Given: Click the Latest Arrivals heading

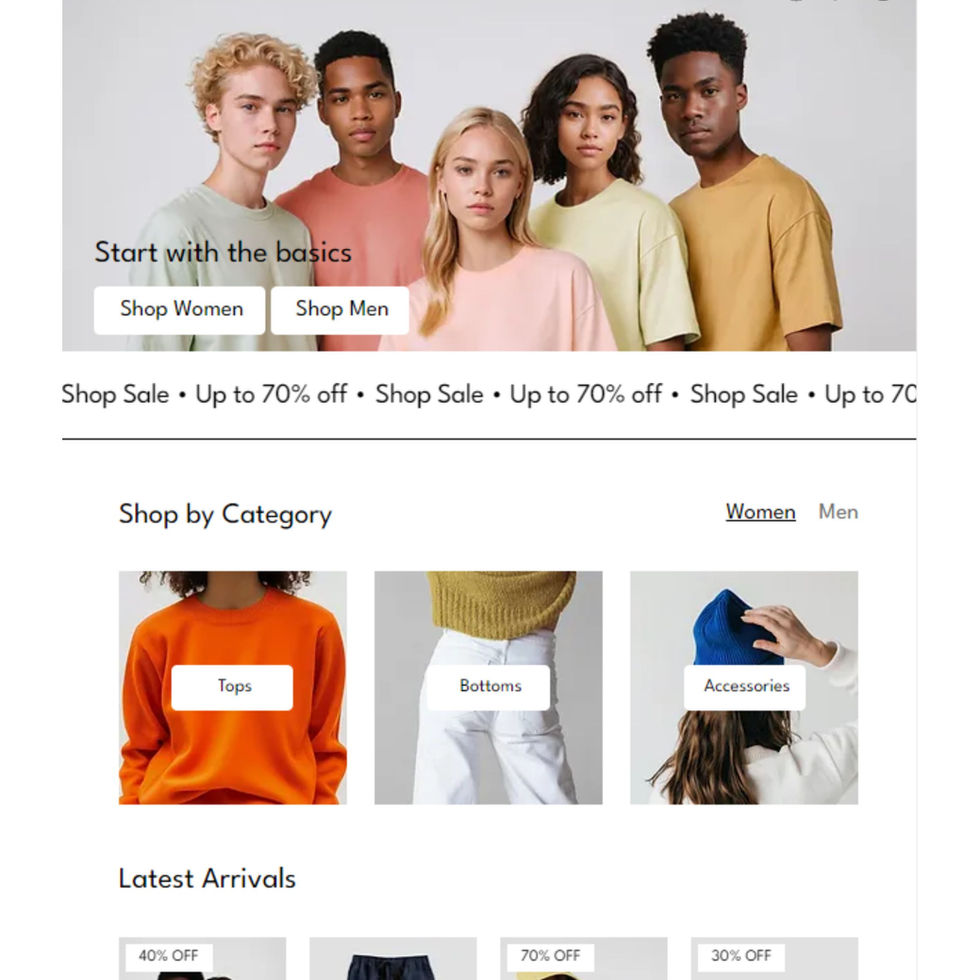Looking at the screenshot, I should (207, 879).
